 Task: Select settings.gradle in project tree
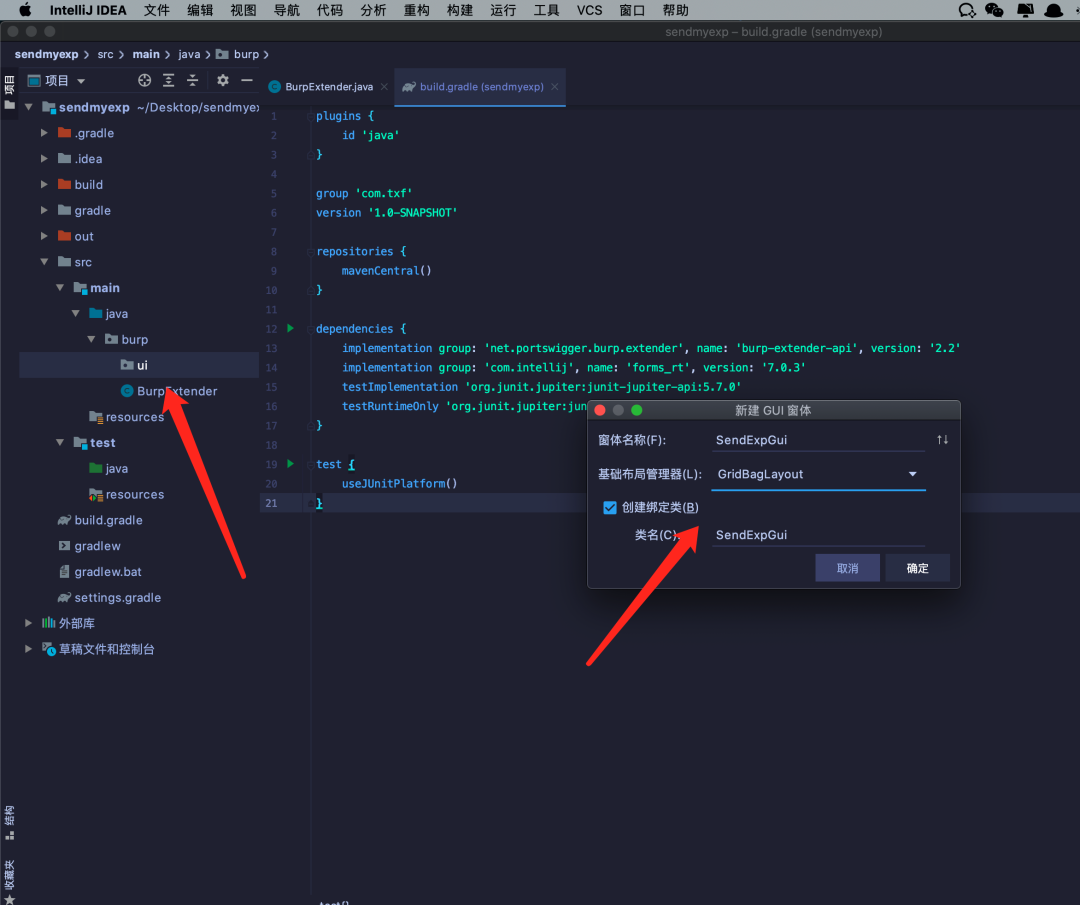110,598
